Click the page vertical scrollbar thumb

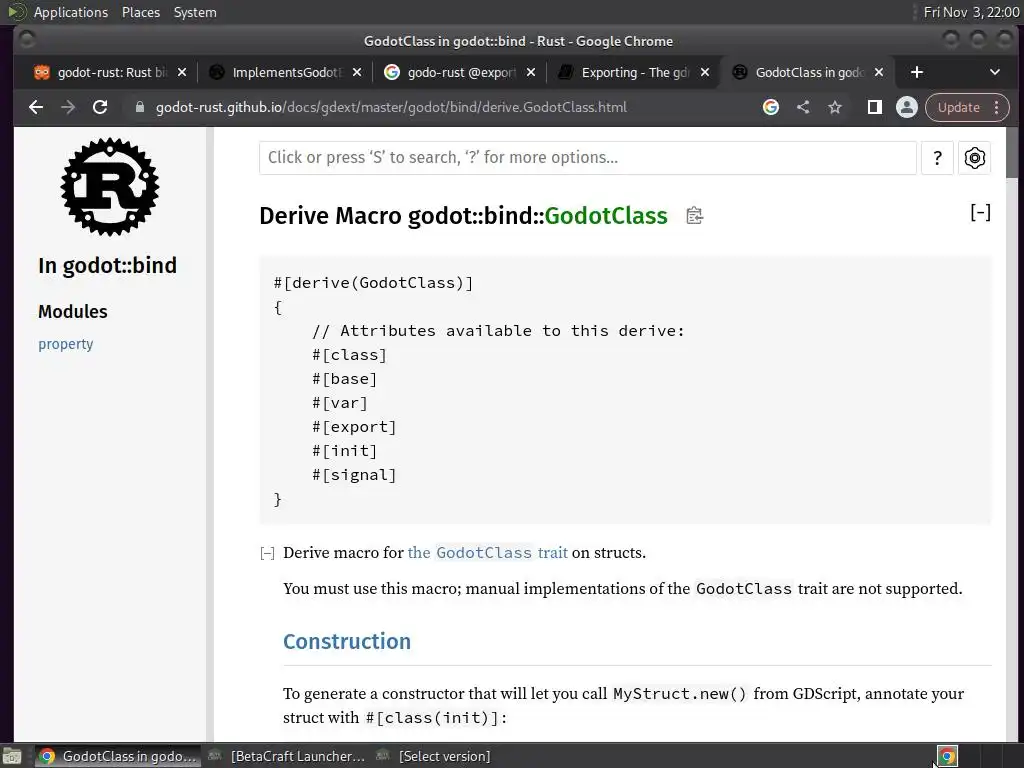(x=1012, y=152)
